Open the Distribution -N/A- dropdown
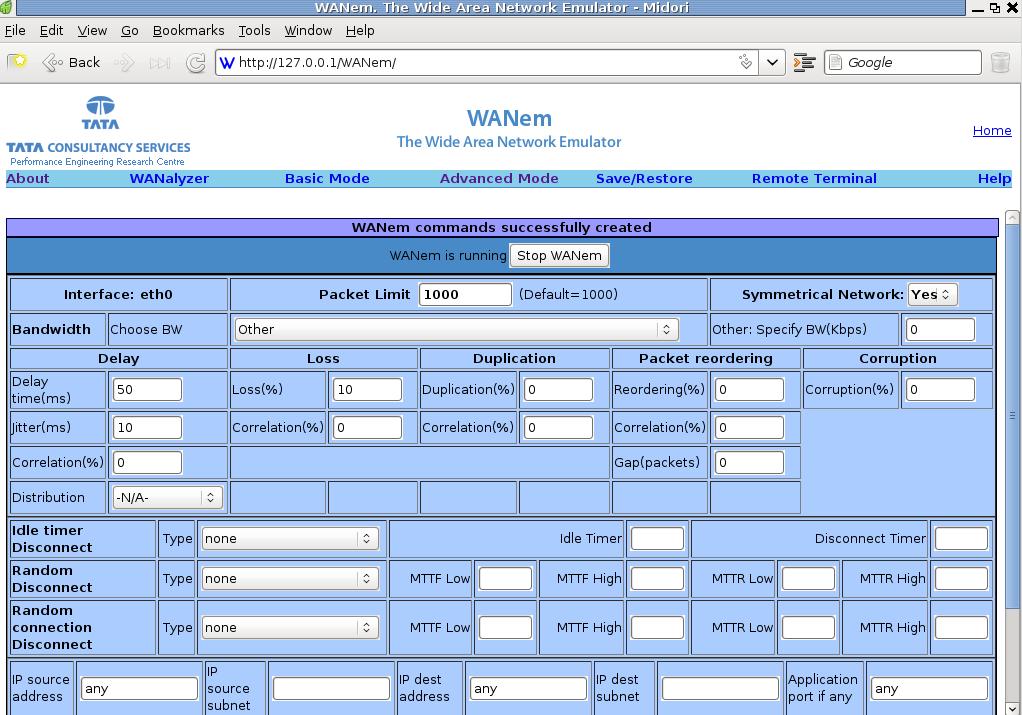Screen dimensions: 1022x715 (x=168, y=498)
